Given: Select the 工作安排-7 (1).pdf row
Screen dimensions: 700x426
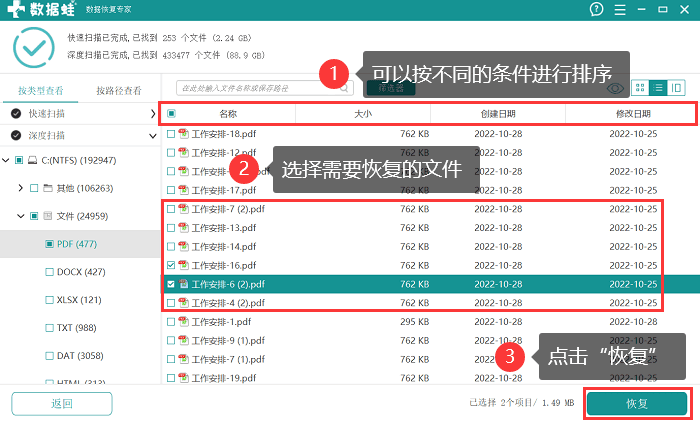Looking at the screenshot, I should [x=430, y=359].
